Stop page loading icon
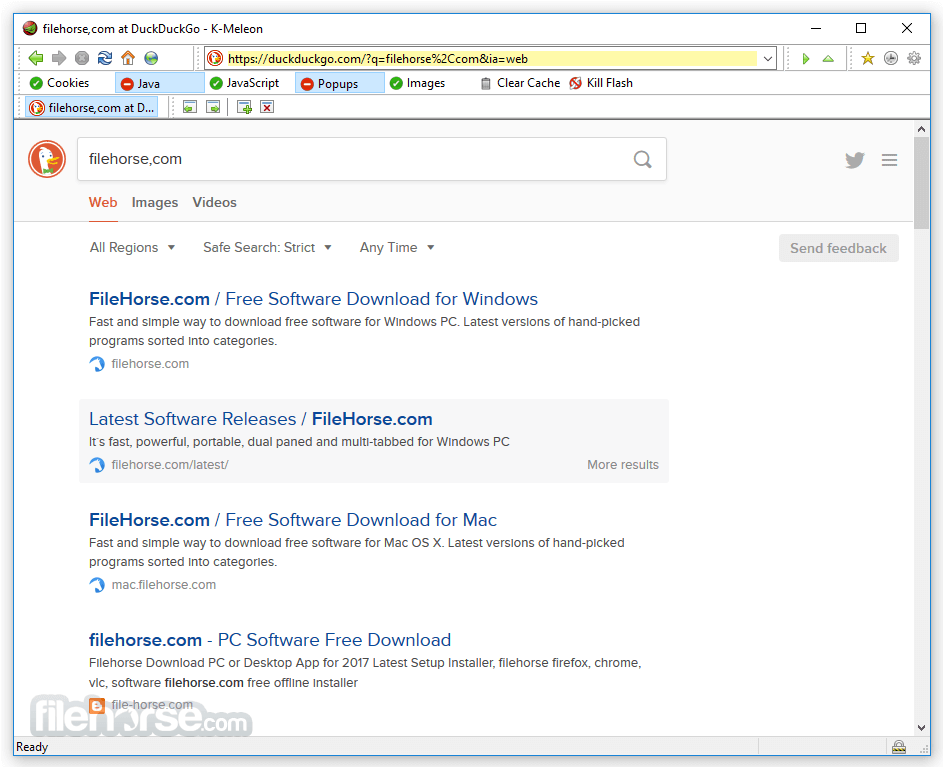 (x=82, y=58)
